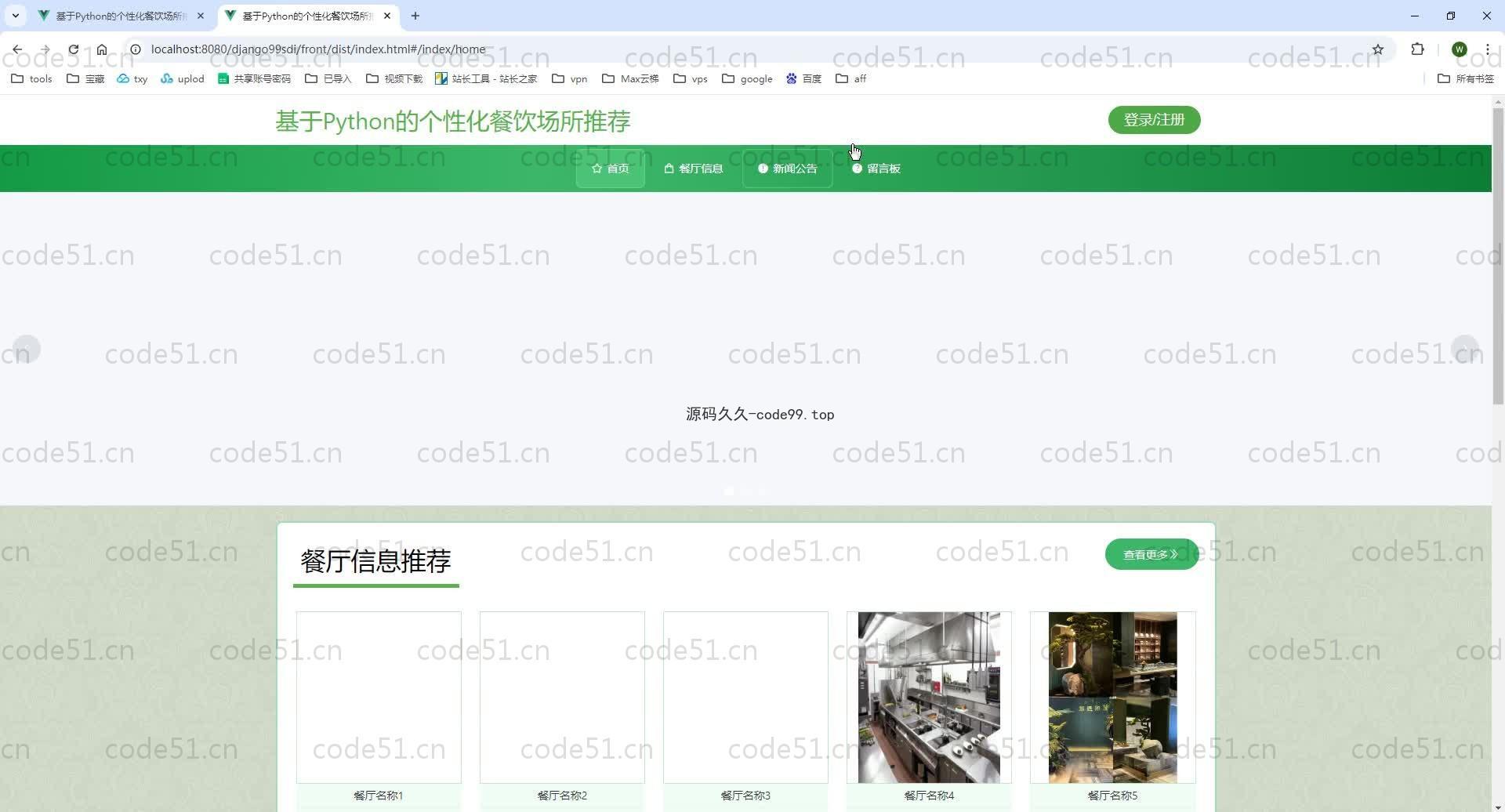Open the tools bookmark folder
1505x812 pixels.
[31, 78]
